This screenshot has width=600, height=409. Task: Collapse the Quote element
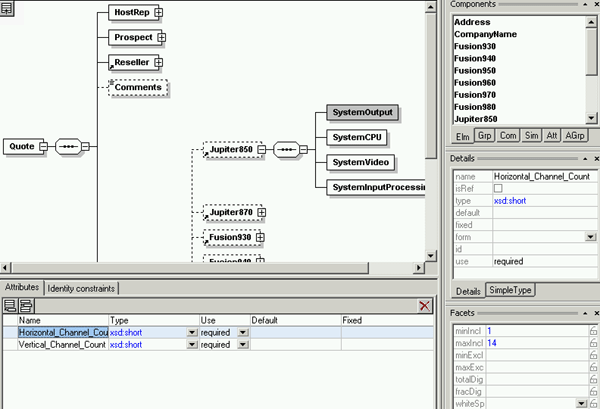(x=44, y=147)
